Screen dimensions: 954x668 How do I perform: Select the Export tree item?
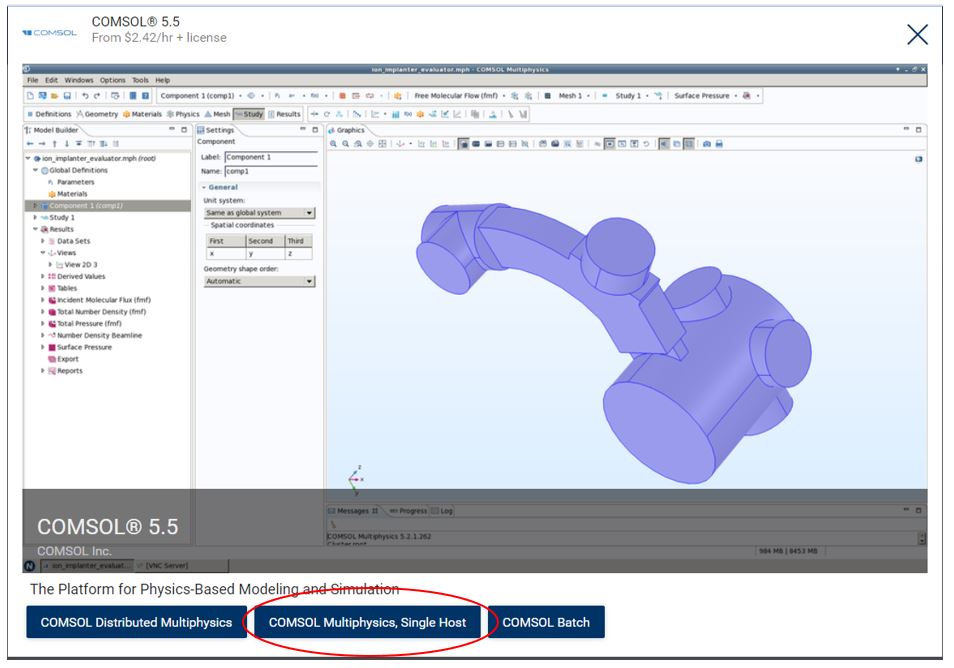(68, 359)
